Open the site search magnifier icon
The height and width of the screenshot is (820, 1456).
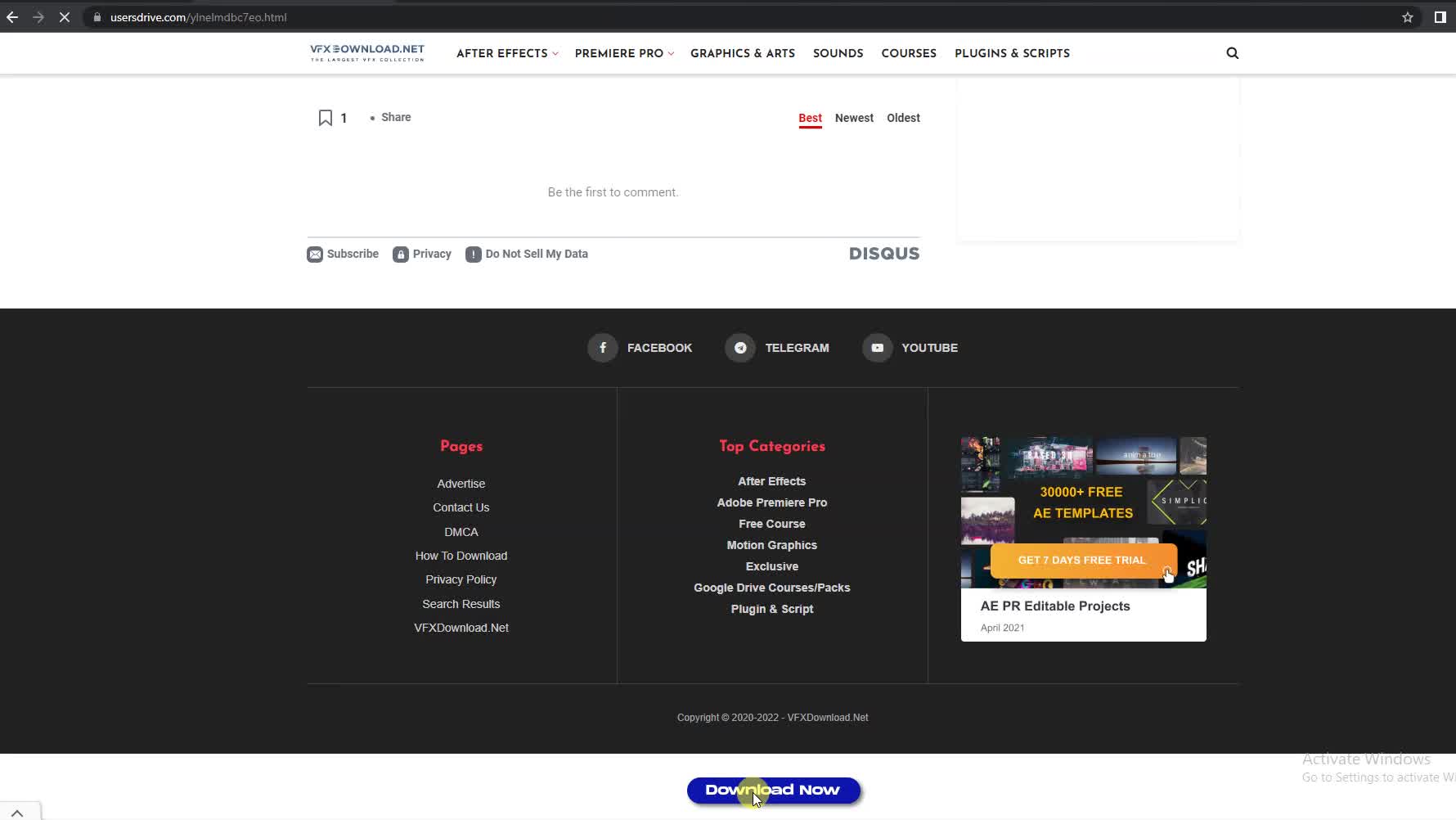(1233, 53)
